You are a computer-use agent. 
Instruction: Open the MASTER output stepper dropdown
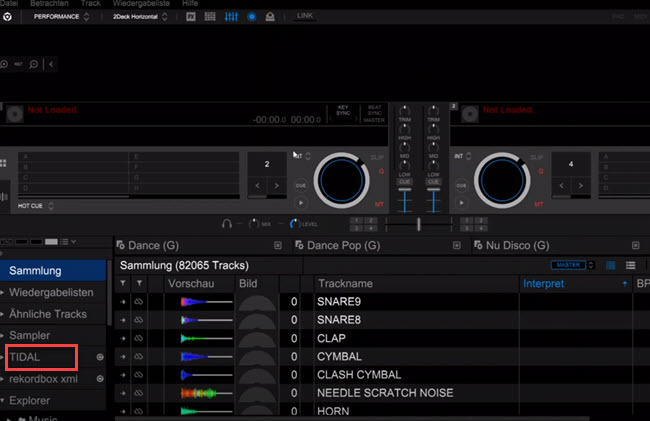click(x=592, y=265)
